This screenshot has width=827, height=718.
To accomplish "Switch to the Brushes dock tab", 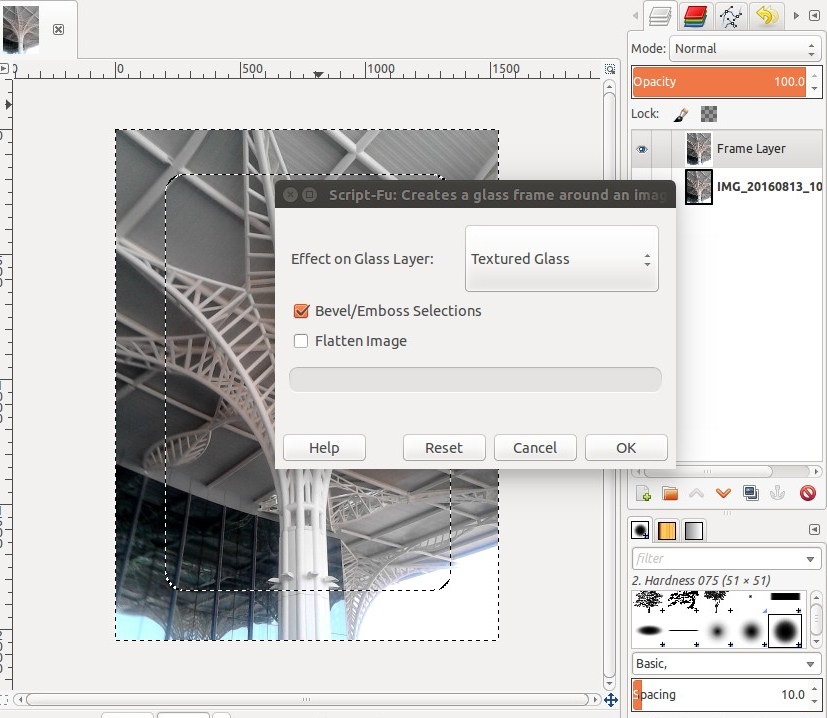I will coord(640,530).
